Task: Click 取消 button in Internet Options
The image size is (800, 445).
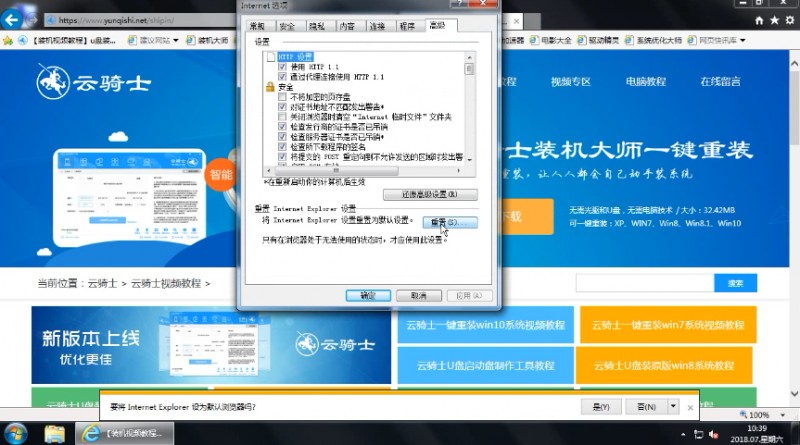Action: click(x=419, y=295)
